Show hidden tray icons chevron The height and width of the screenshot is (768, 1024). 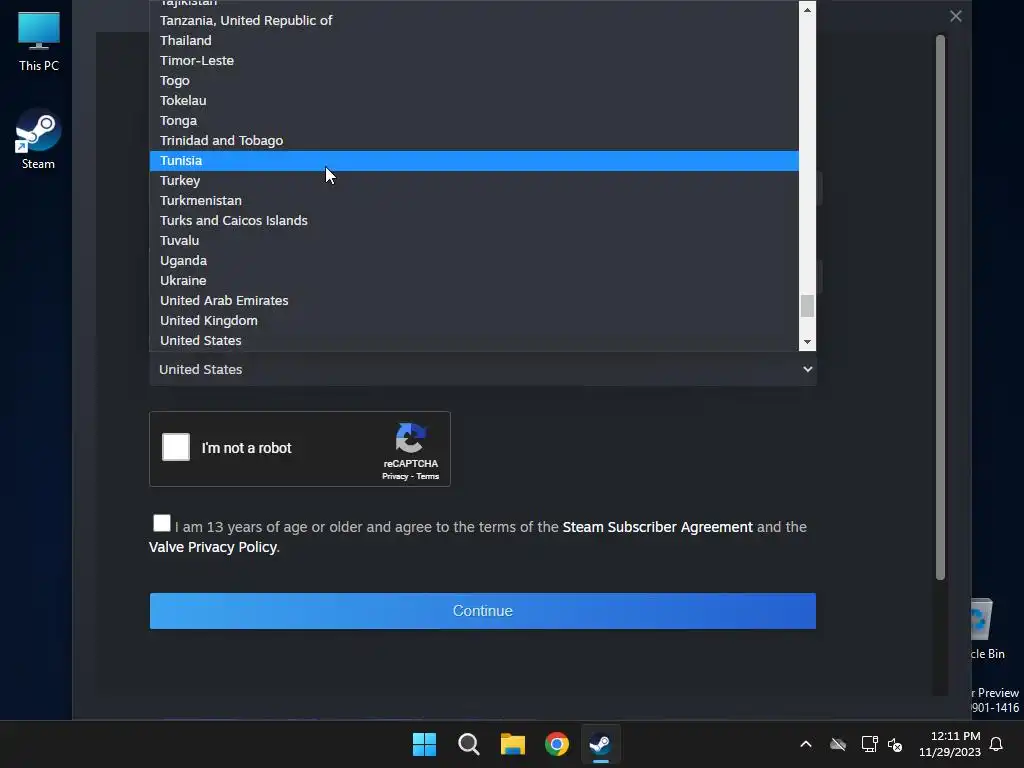pyautogui.click(x=806, y=744)
